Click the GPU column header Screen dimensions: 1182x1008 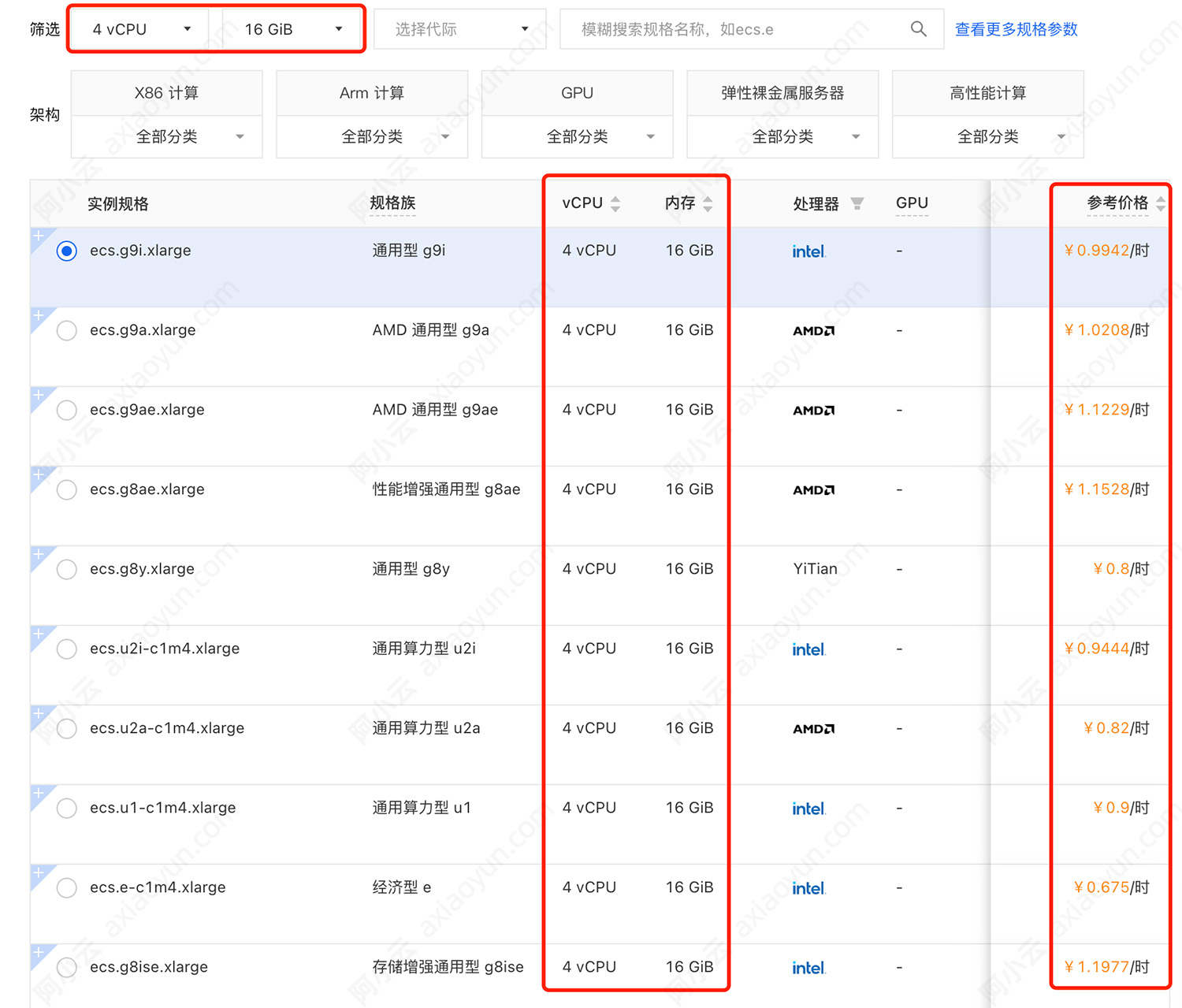[x=912, y=203]
